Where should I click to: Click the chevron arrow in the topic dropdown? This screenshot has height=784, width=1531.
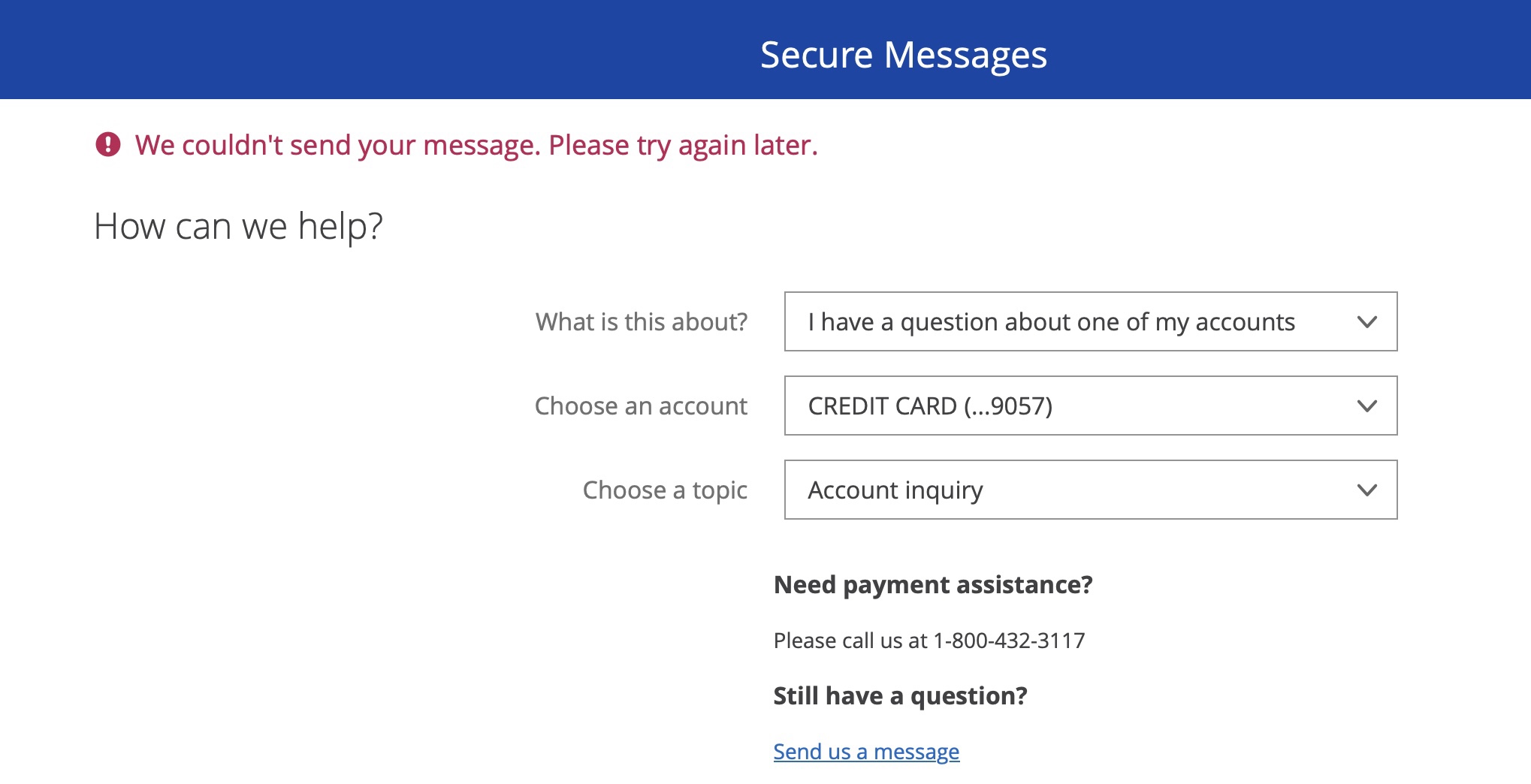[1366, 490]
